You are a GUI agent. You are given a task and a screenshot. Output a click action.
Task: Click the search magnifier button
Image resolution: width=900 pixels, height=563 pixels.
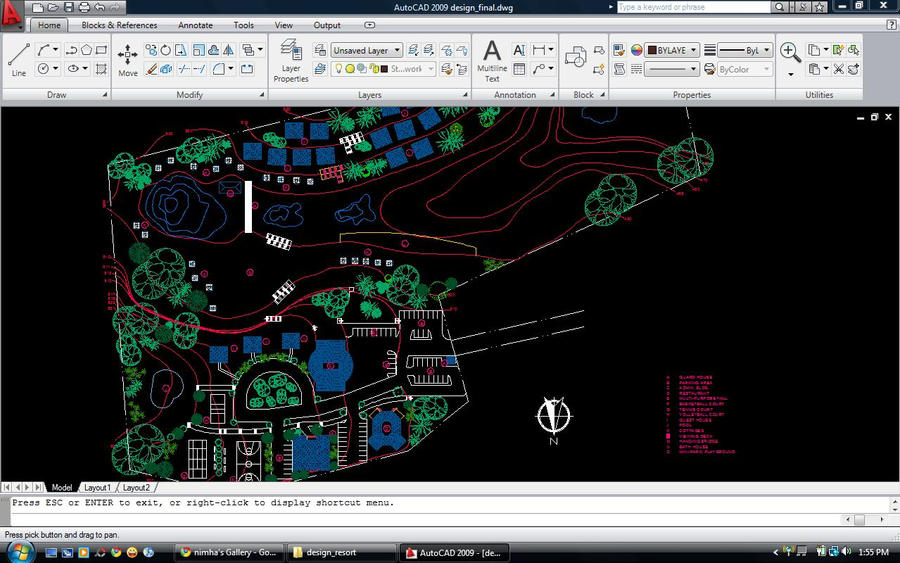tap(779, 7)
